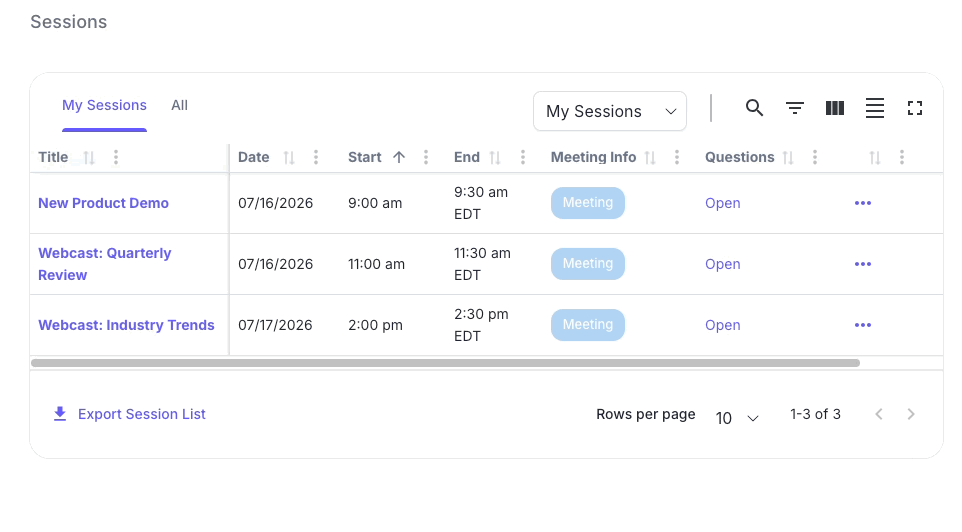Screen dimensions: 962x532
Task: Switch to the All tab
Action: tap(179, 105)
